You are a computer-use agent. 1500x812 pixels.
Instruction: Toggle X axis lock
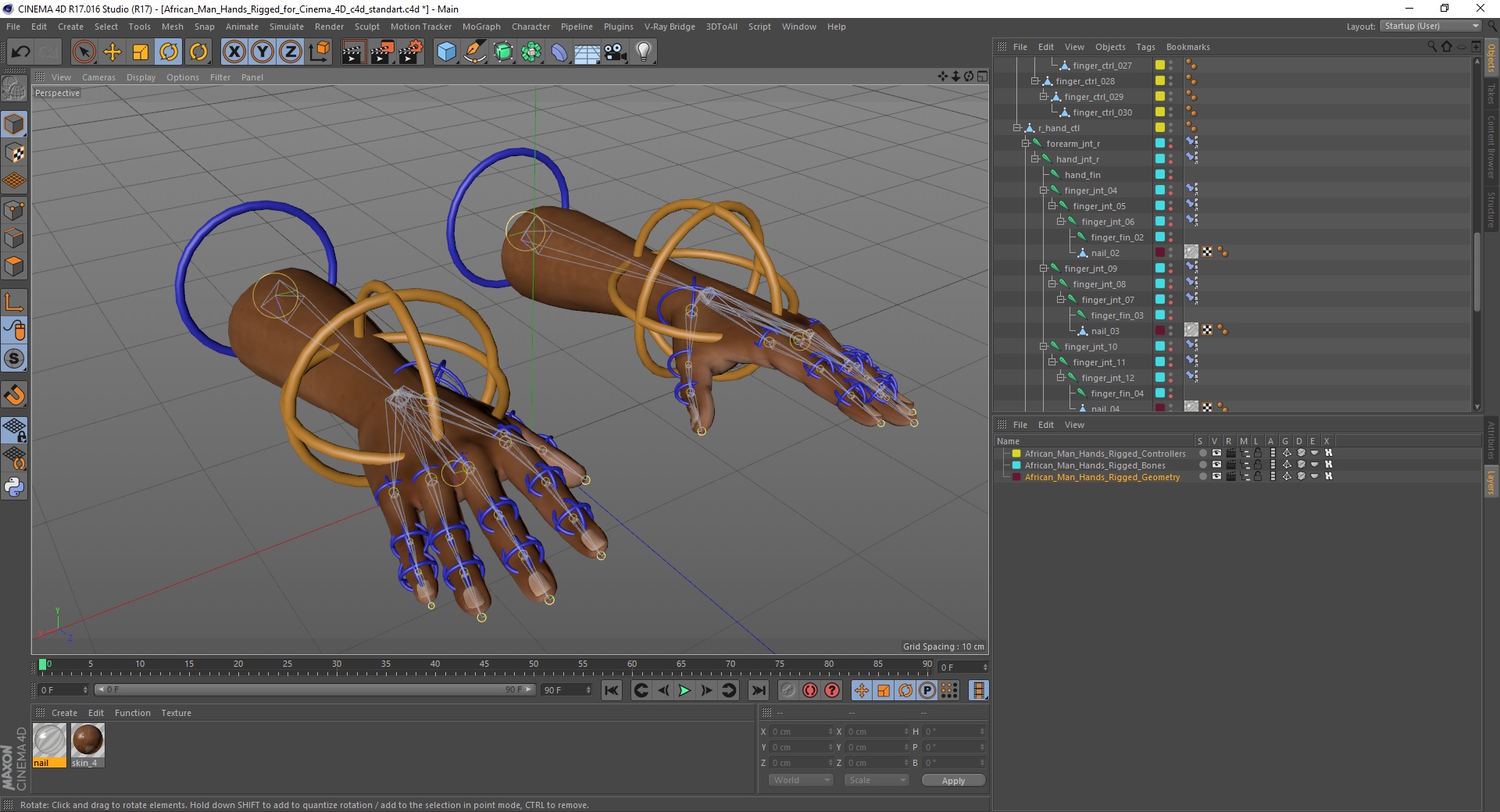pyautogui.click(x=234, y=52)
